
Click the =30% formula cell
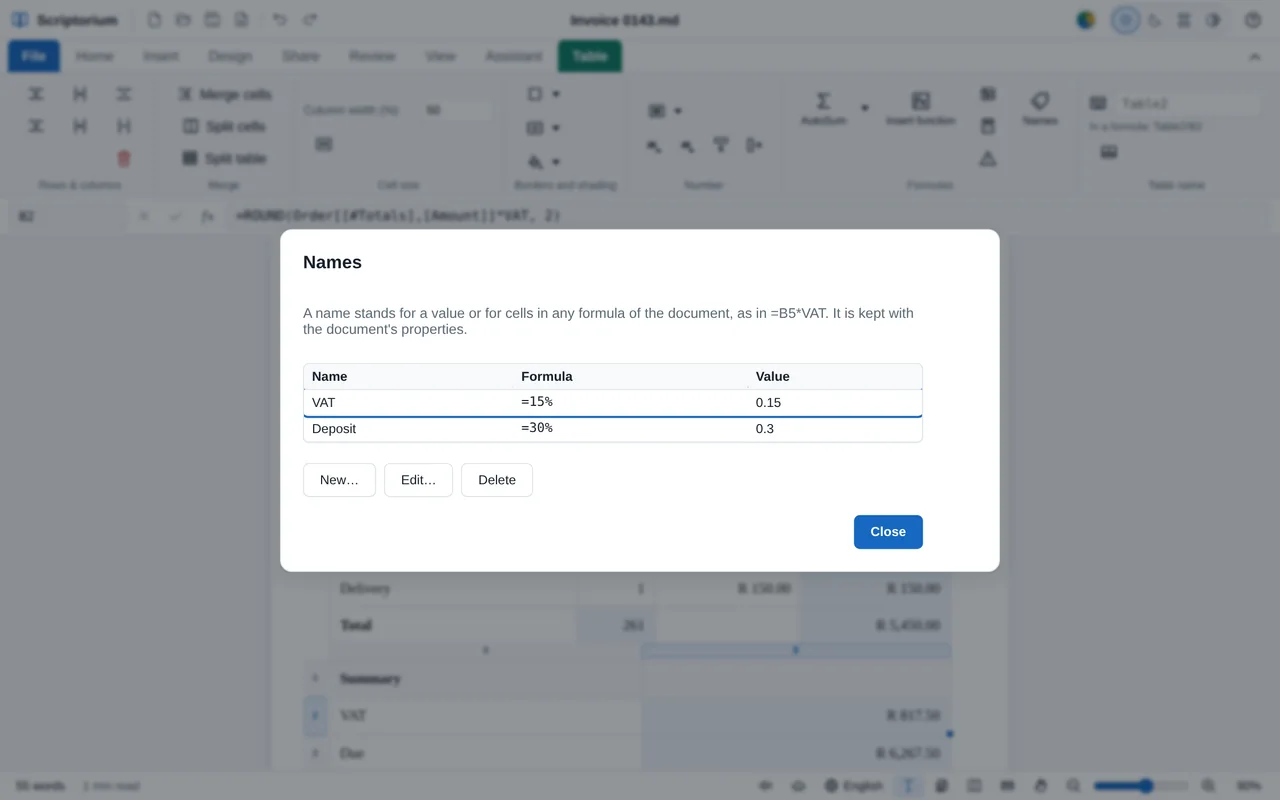pos(630,428)
